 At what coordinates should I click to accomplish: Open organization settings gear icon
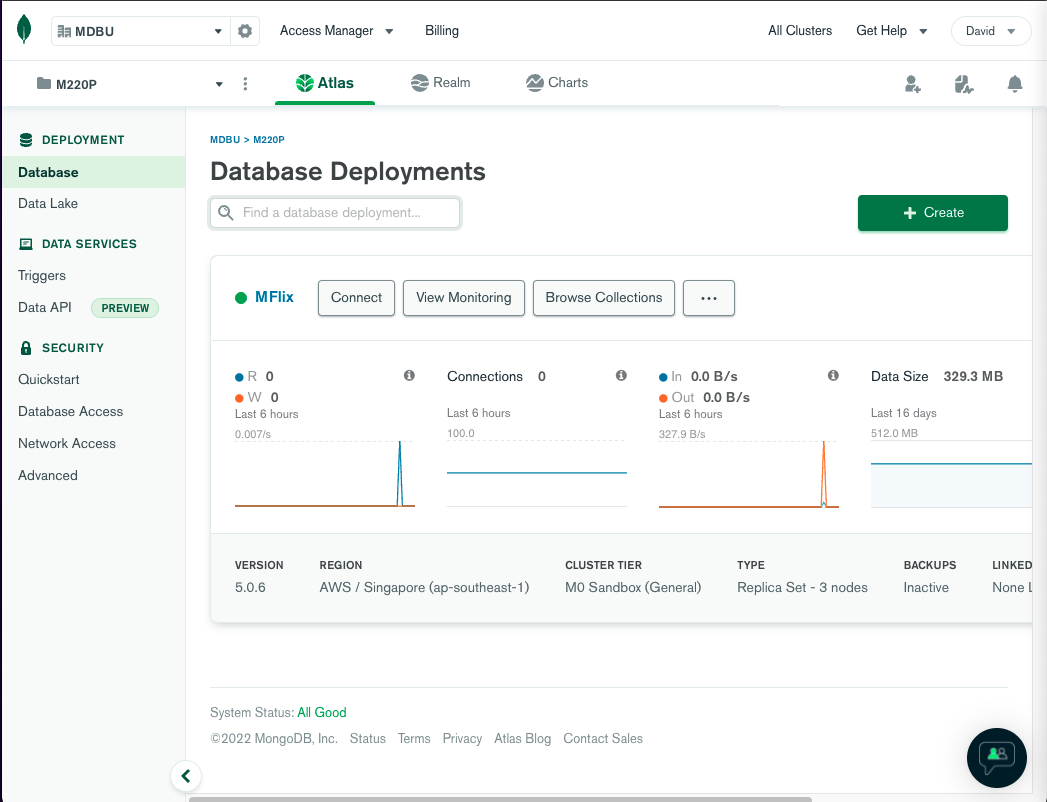(245, 31)
